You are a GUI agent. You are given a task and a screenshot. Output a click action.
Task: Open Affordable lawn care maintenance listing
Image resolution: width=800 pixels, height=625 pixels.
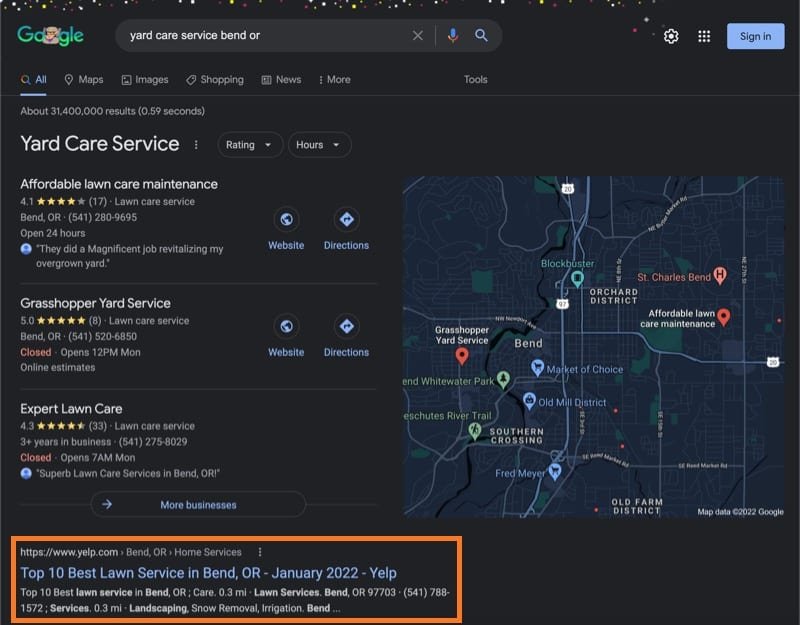pyautogui.click(x=119, y=184)
